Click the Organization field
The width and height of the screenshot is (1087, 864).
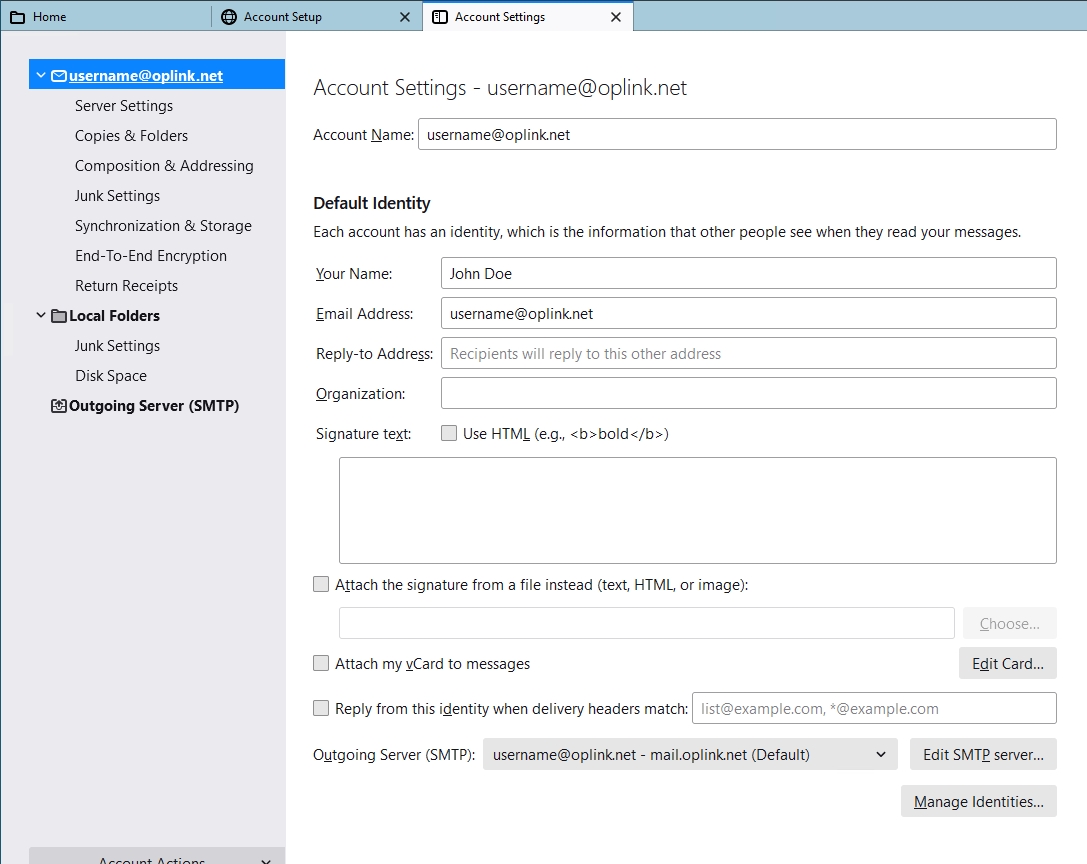click(749, 393)
